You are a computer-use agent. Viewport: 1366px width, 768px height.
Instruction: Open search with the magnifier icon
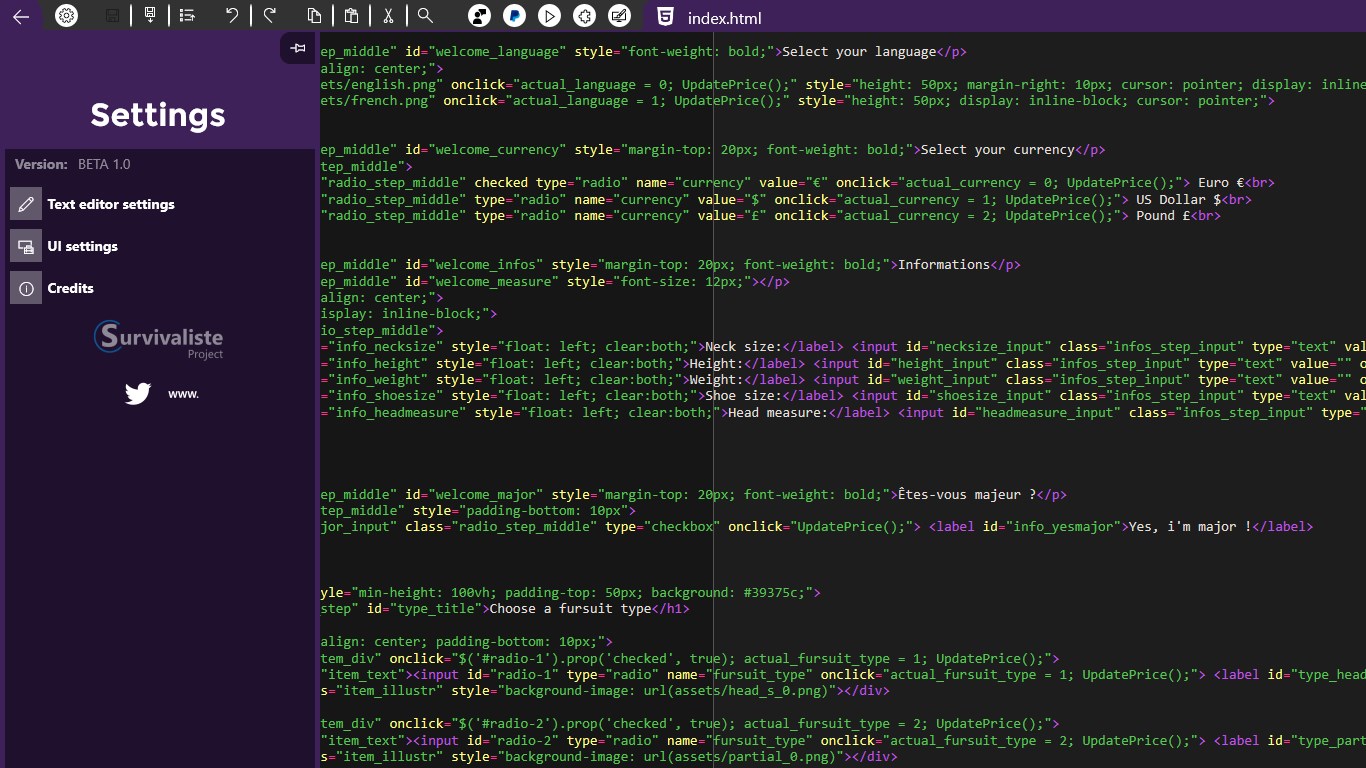425,16
